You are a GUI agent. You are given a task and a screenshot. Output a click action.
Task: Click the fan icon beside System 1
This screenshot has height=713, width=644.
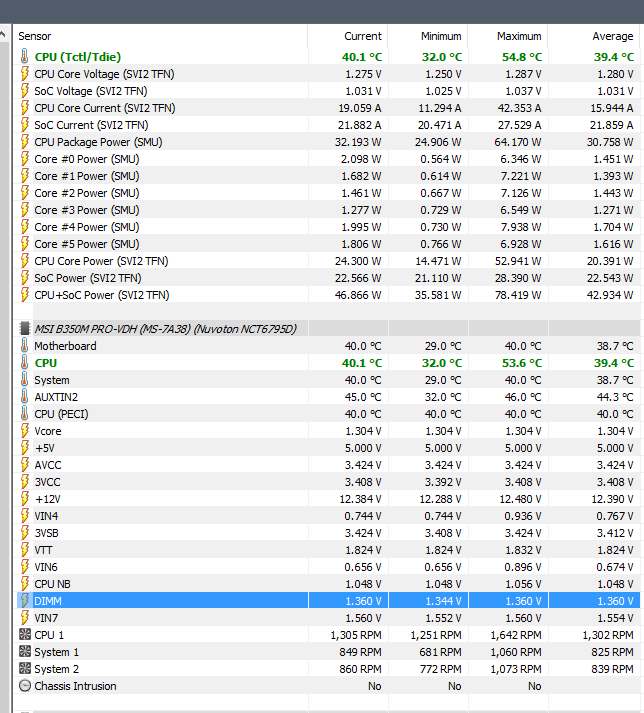[x=25, y=652]
